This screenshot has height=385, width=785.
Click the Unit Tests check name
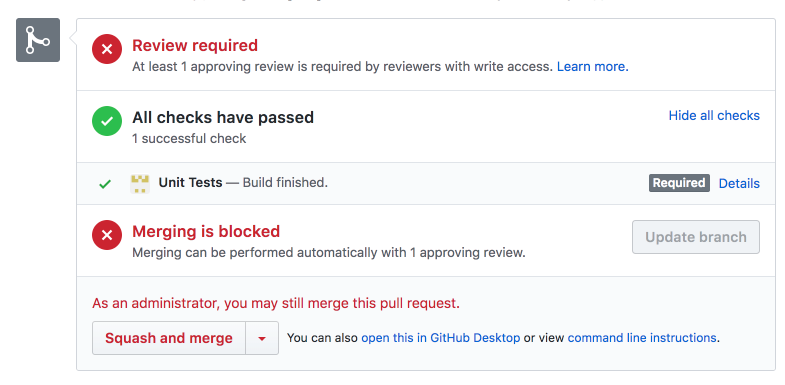190,183
